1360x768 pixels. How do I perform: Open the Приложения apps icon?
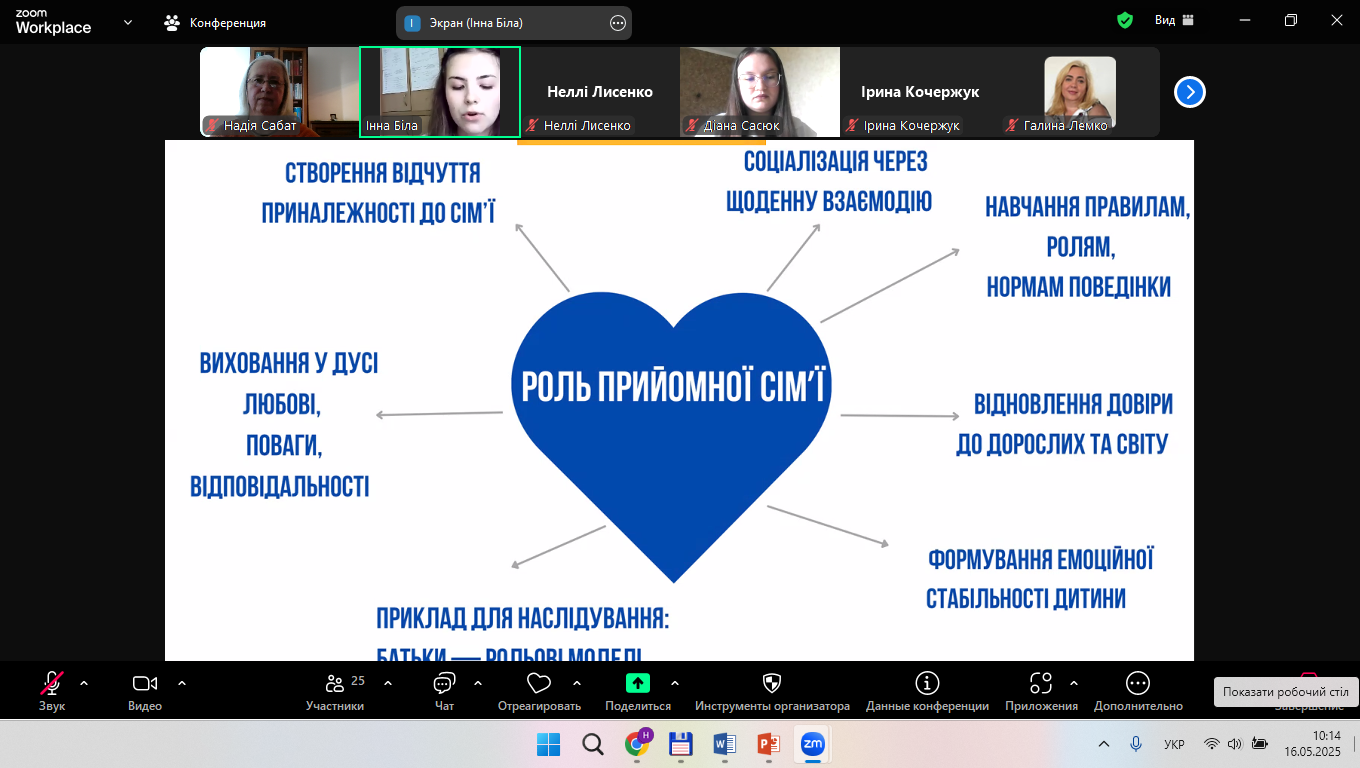pos(1041,684)
